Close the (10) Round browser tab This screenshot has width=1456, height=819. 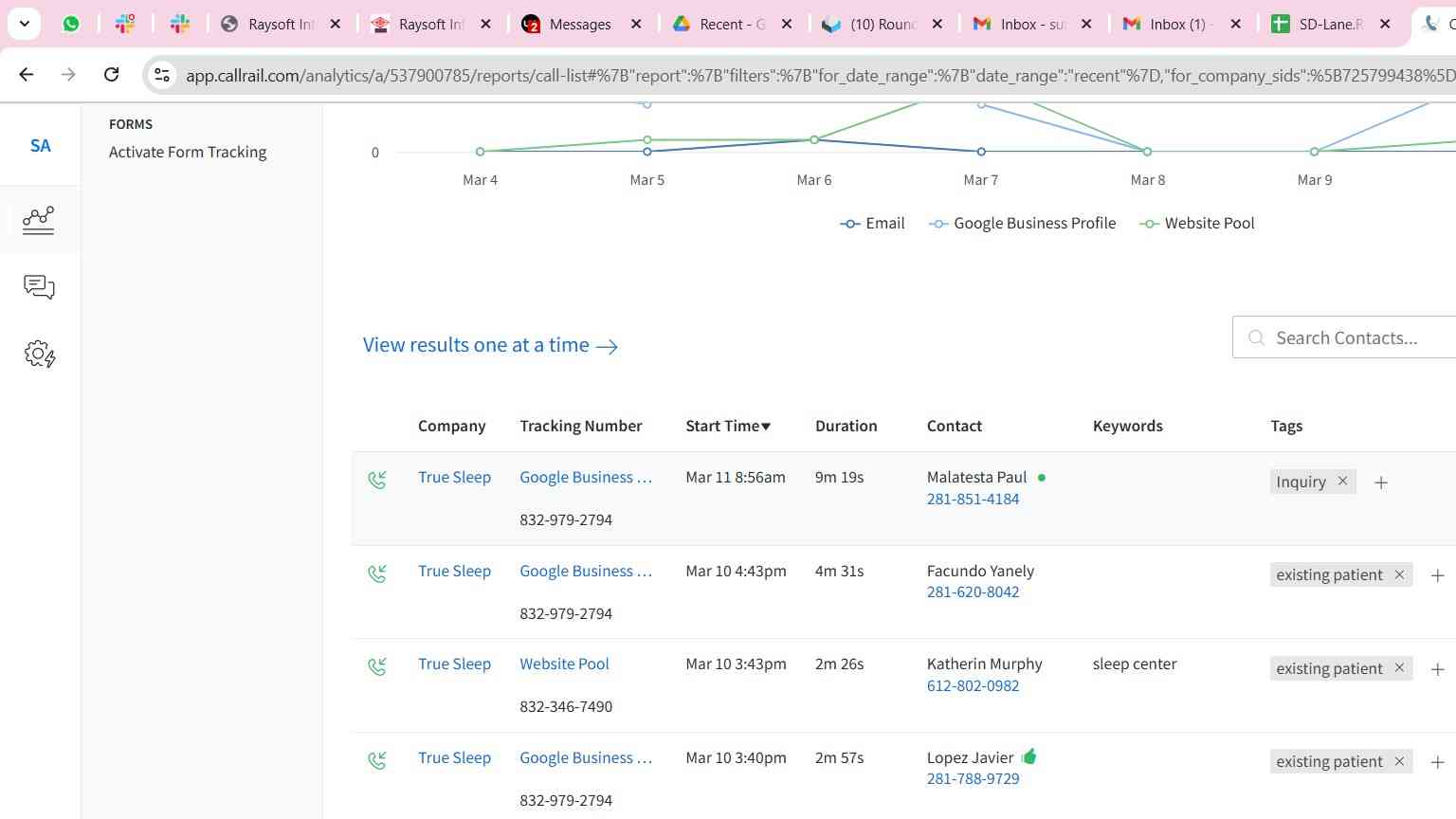937,24
